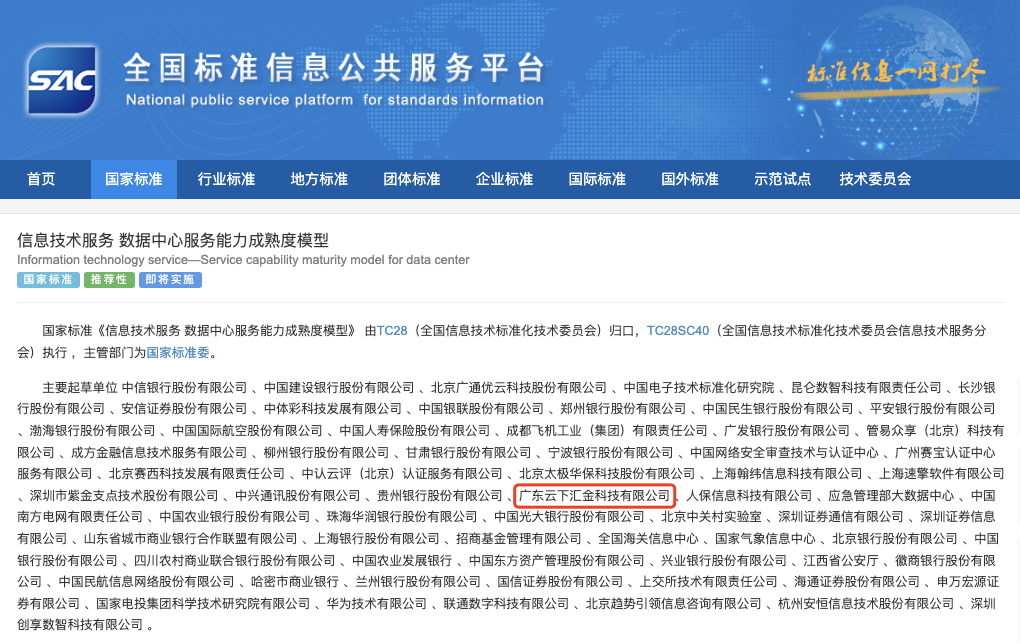Click the text 北京广通优云科技股份有限公司
Image resolution: width=1020 pixels, height=643 pixels.
point(518,388)
